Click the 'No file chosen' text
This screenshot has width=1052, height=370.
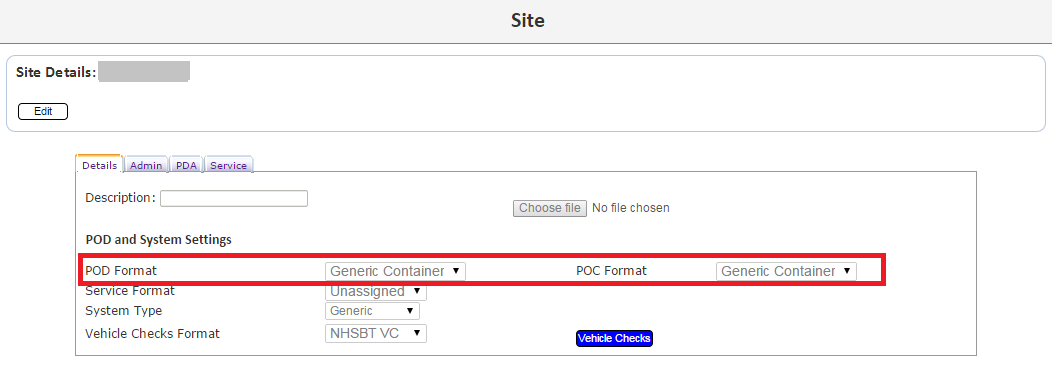(631, 208)
